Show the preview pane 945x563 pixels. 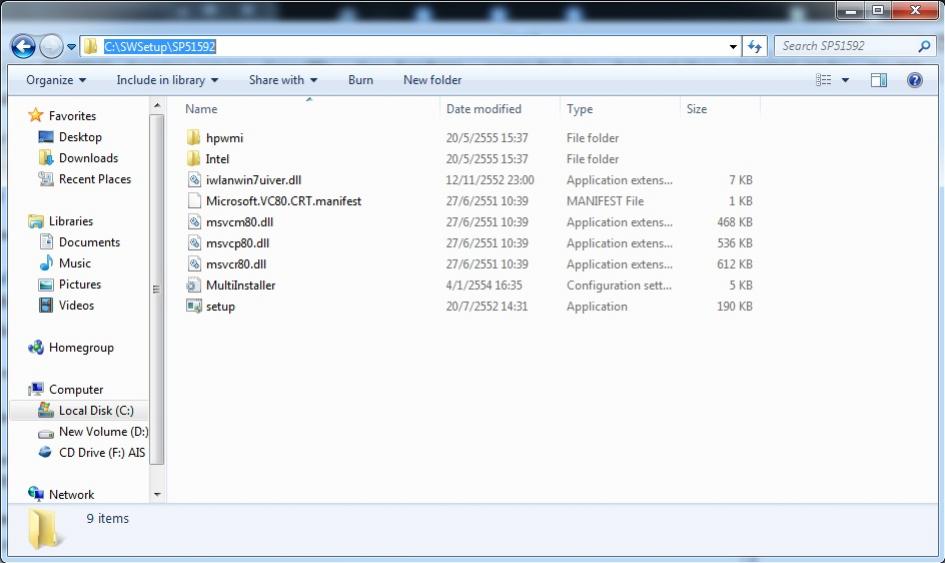(879, 80)
